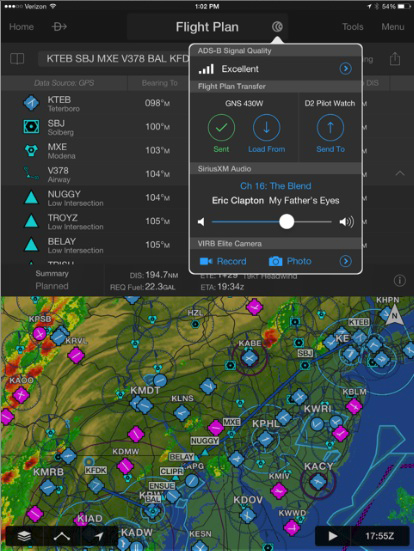Play the weather radar animation
This screenshot has width=414, height=551.
coord(332,536)
